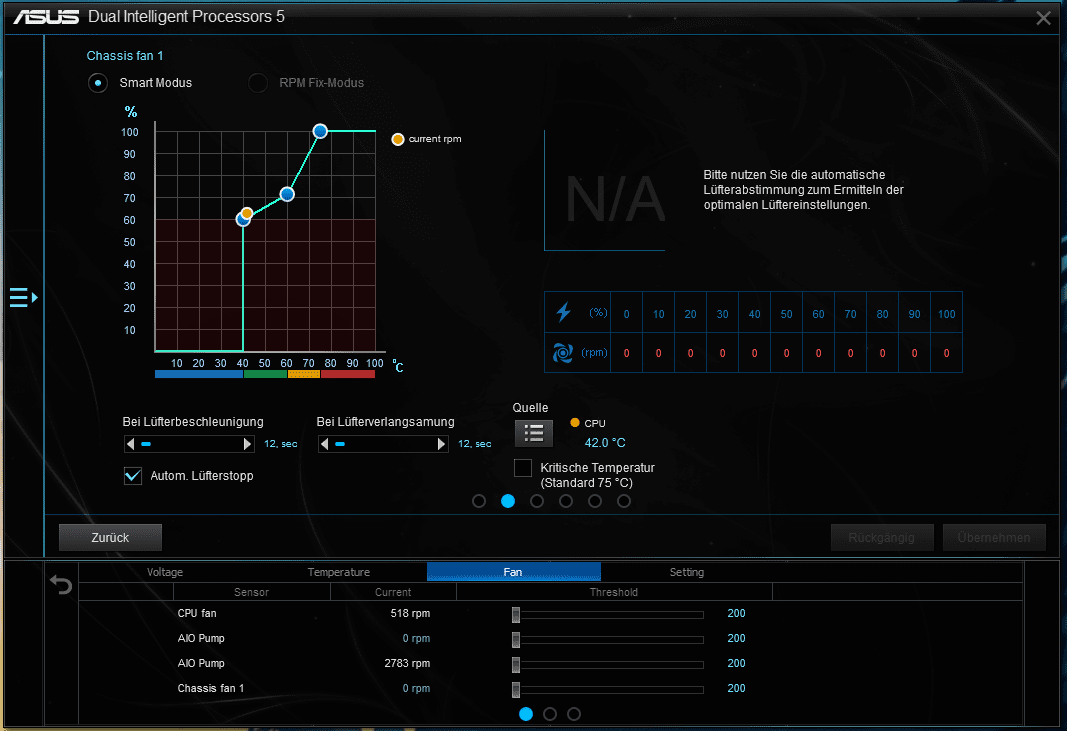Open the Quelle source list icon
This screenshot has height=731, width=1067.
coord(534,433)
